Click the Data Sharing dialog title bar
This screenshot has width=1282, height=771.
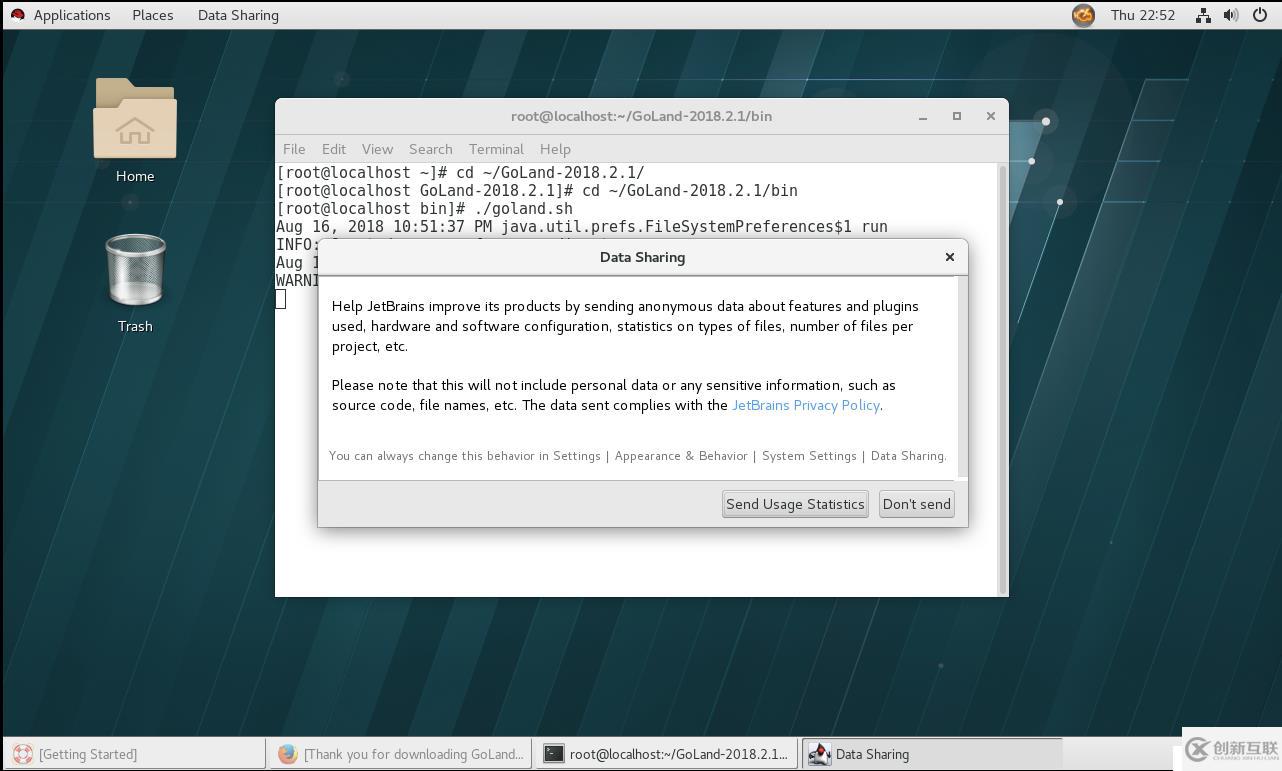point(642,257)
